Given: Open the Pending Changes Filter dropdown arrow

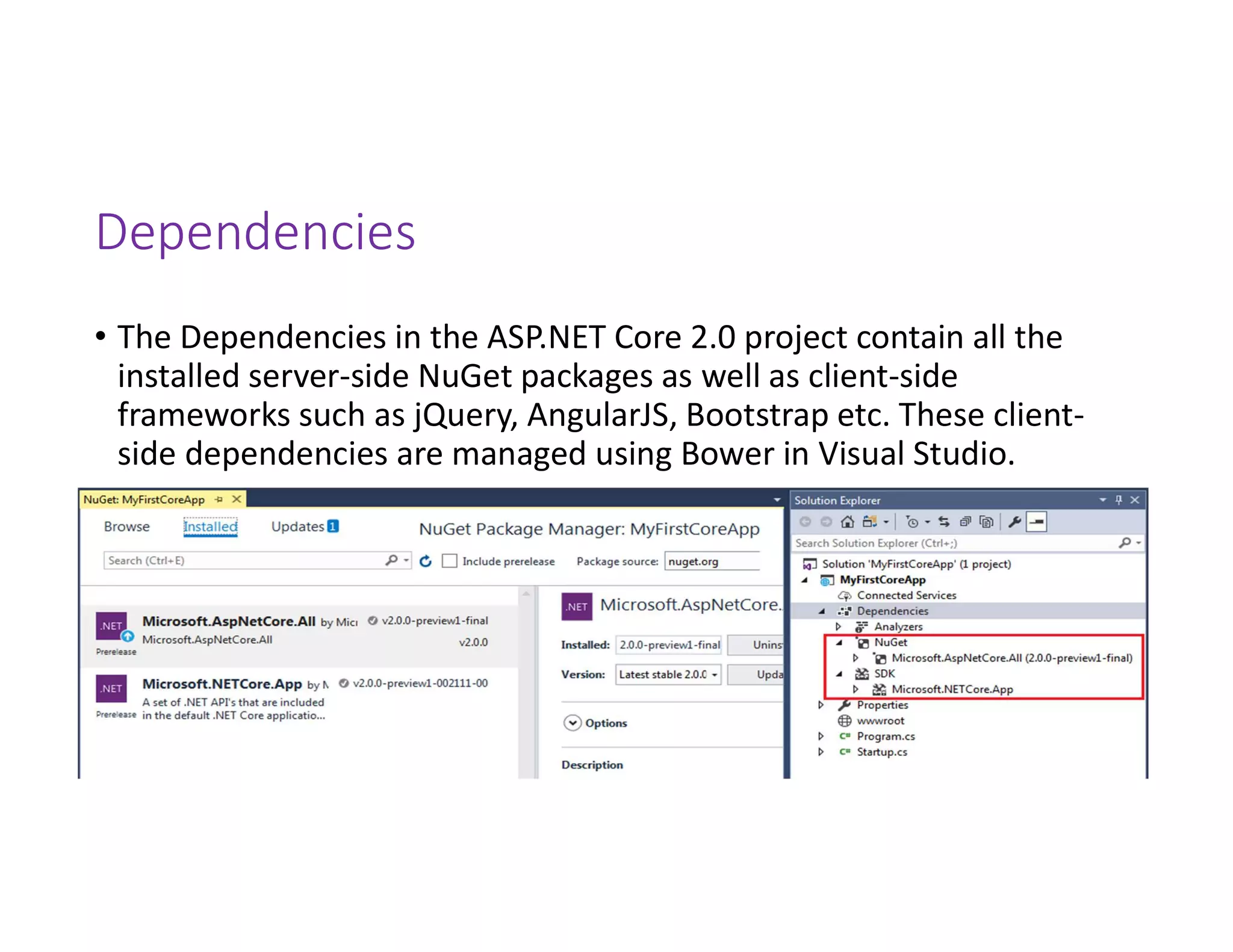Looking at the screenshot, I should 927,522.
